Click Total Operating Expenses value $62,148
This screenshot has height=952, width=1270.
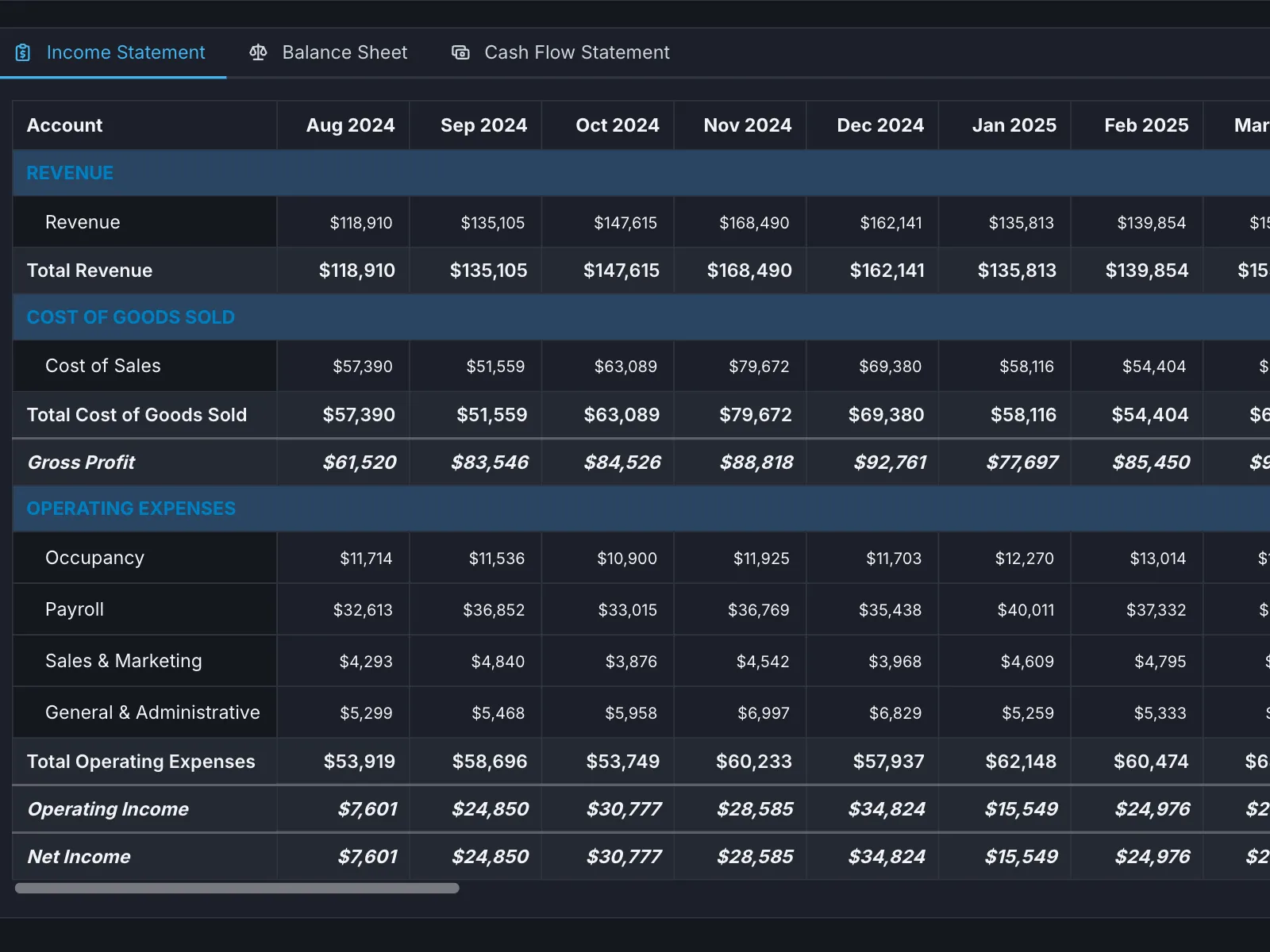click(x=1021, y=762)
